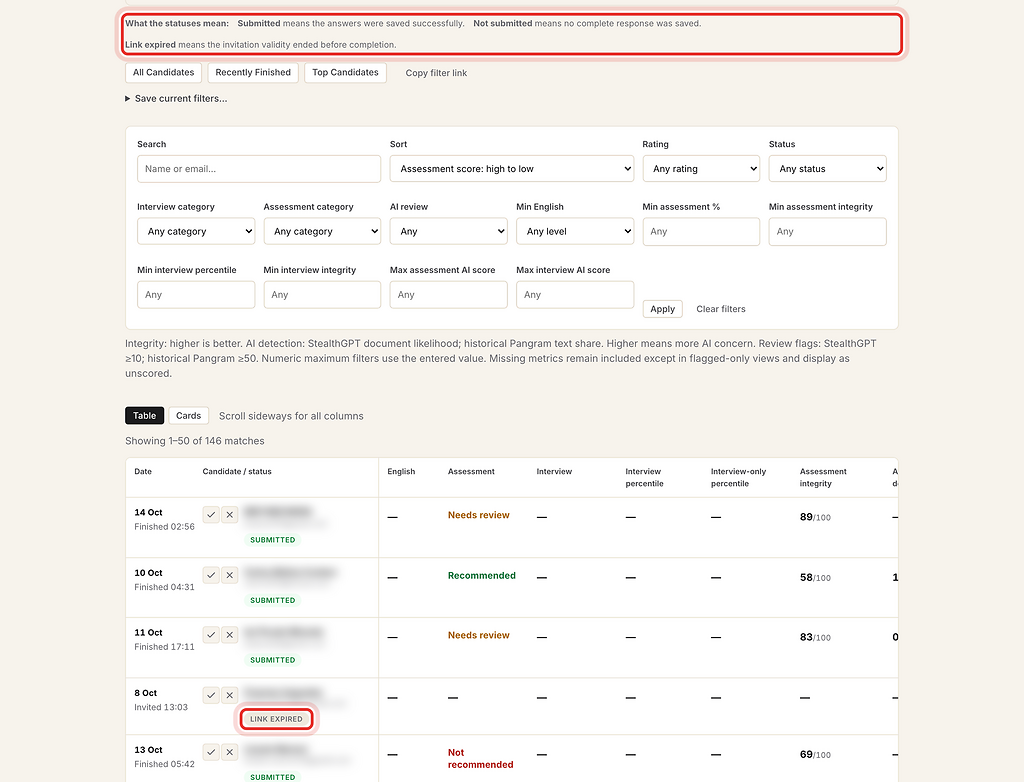
Task: Click the Interview-only percentile column header
Action: click(x=739, y=478)
